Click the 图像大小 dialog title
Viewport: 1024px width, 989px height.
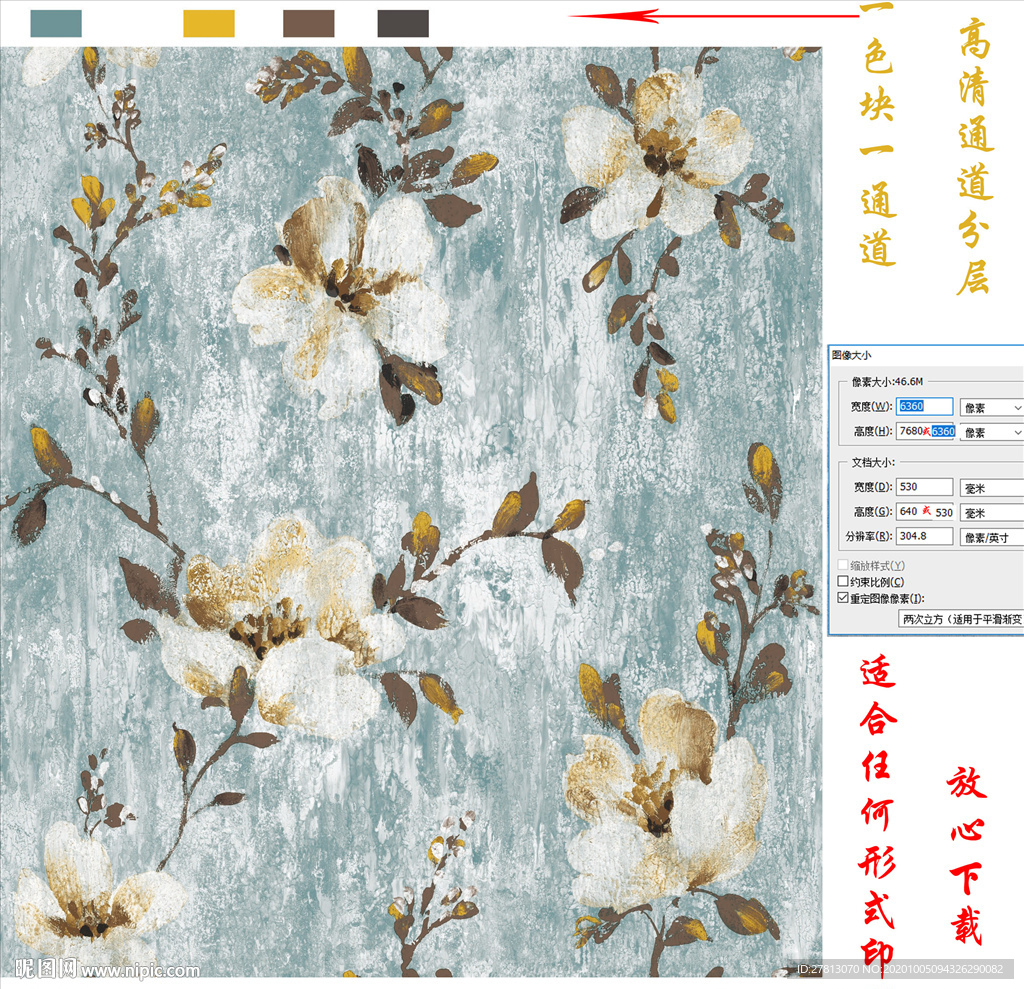(852, 355)
